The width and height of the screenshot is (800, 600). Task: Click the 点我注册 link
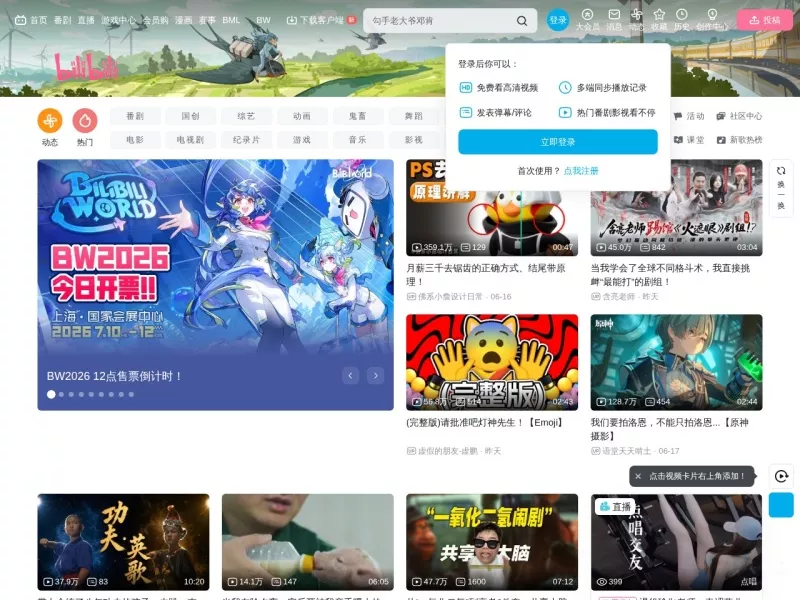click(x=581, y=171)
